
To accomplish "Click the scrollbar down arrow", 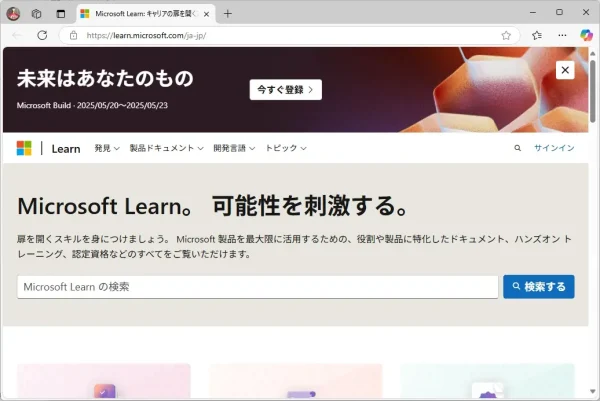I will [x=593, y=392].
